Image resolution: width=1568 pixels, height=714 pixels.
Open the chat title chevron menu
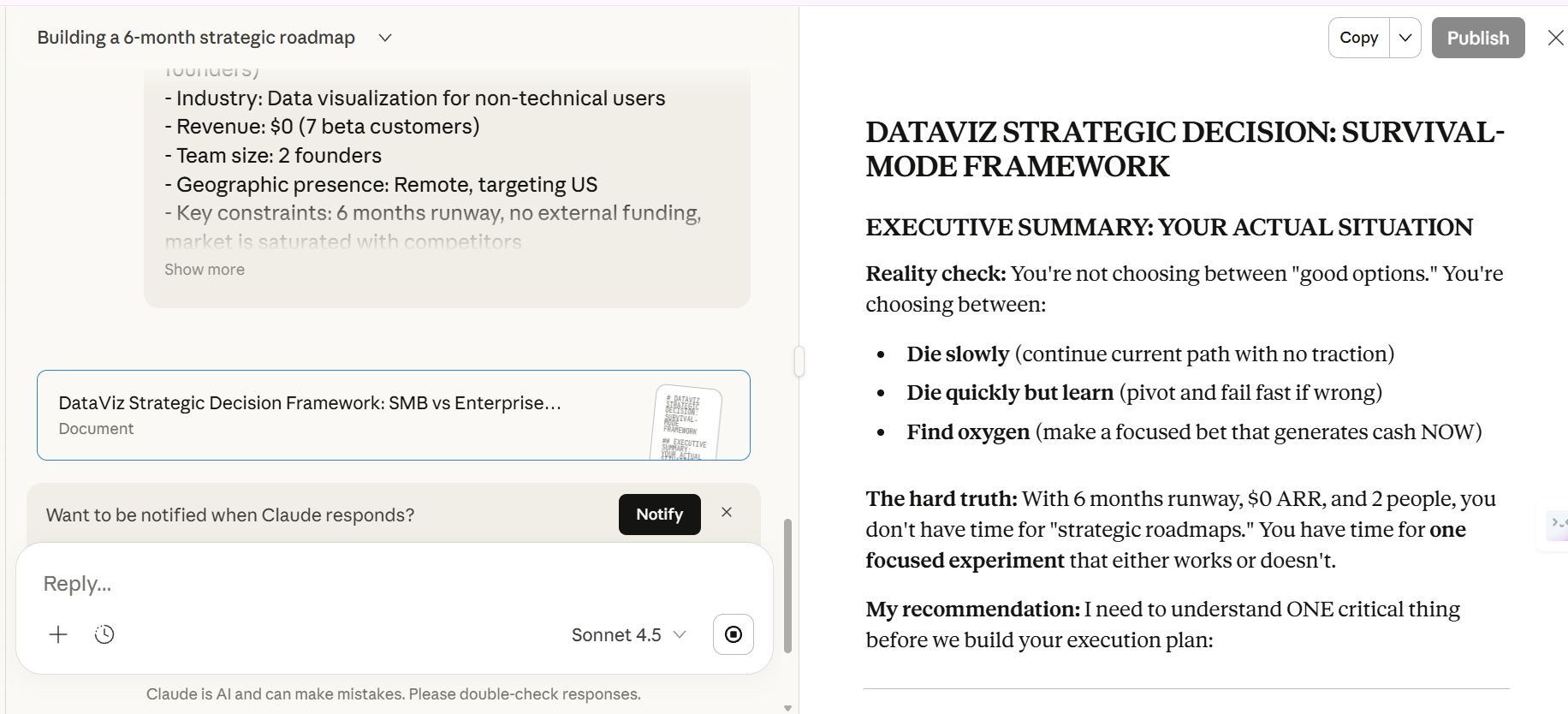point(385,38)
